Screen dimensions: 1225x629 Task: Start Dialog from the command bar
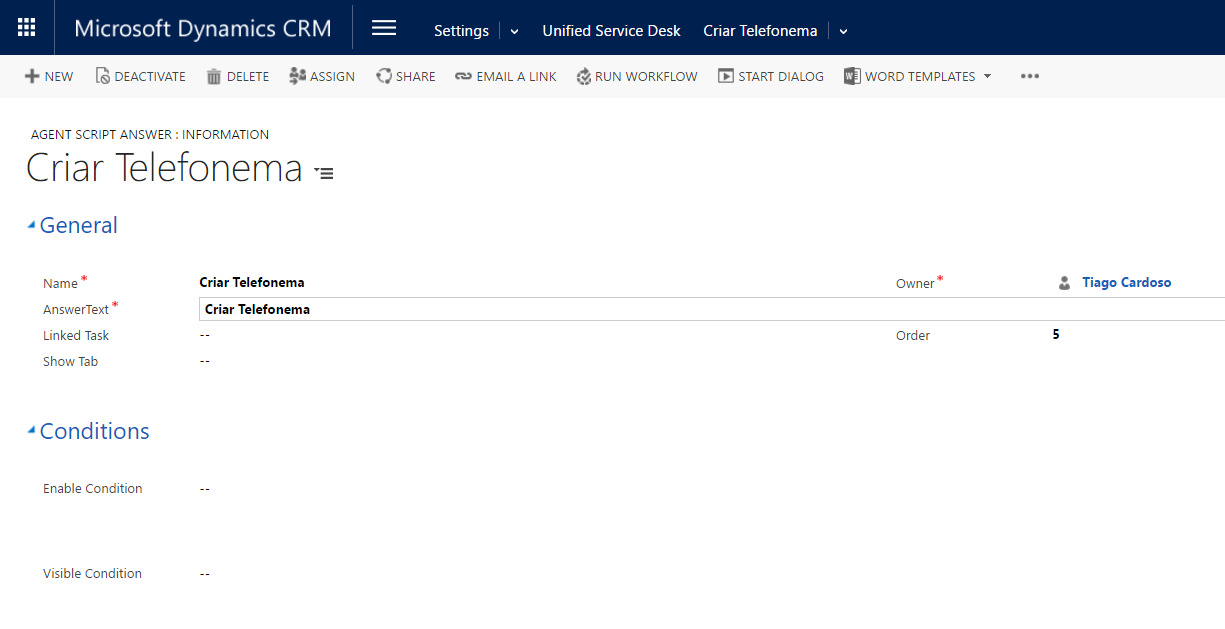[770, 76]
